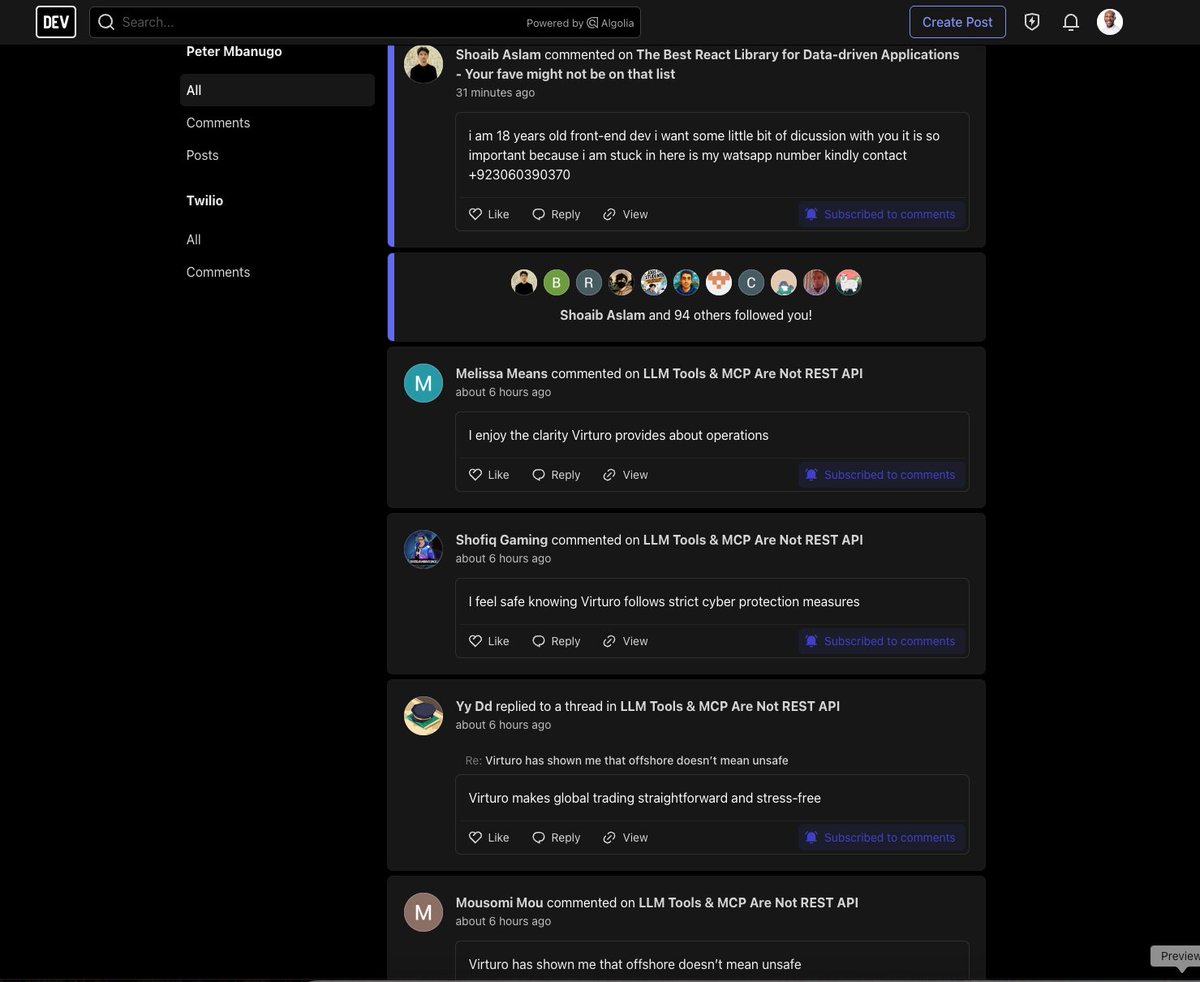Click the View link icon on Shofiq Gaming's comment
The height and width of the screenshot is (982, 1200).
[x=609, y=641]
